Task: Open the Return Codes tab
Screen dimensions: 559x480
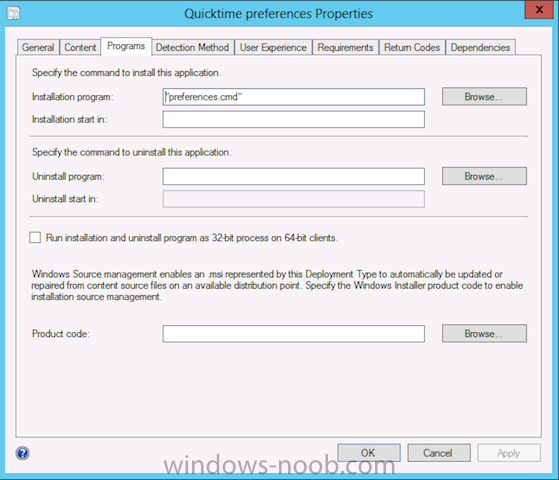Action: tap(412, 47)
